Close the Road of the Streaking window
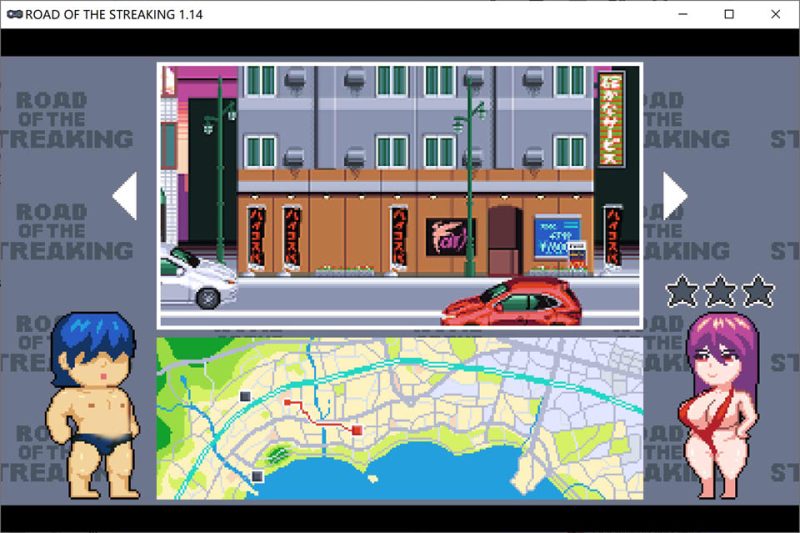Viewport: 800px width, 533px height. [x=776, y=14]
